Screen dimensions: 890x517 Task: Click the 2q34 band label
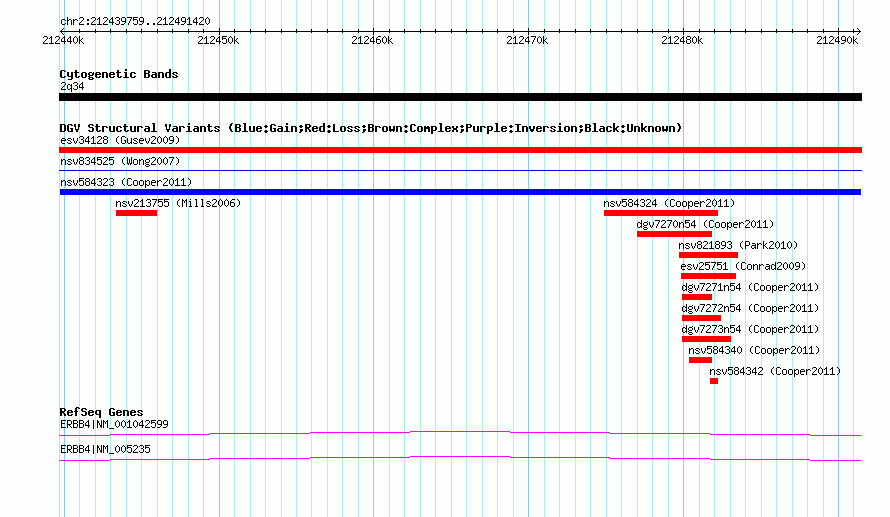tap(72, 86)
